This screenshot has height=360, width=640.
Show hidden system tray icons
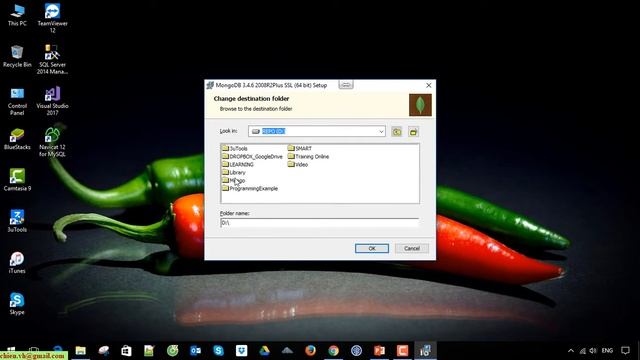pyautogui.click(x=571, y=350)
